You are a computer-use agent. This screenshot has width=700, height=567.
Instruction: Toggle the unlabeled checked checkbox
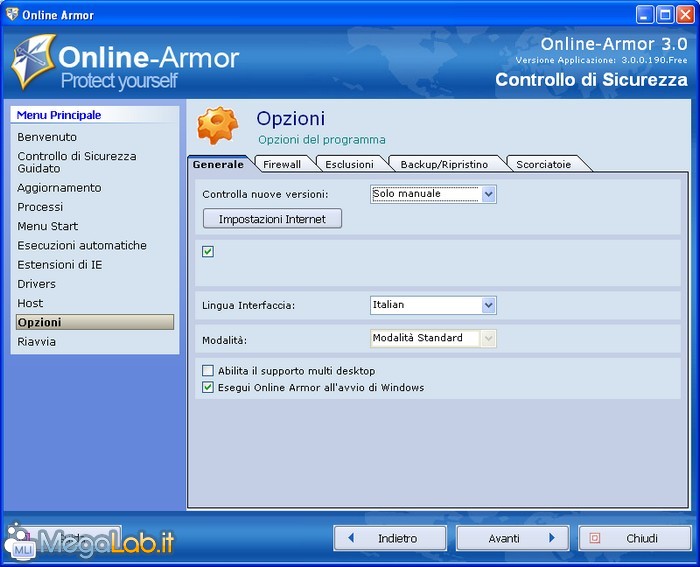pyautogui.click(x=208, y=251)
